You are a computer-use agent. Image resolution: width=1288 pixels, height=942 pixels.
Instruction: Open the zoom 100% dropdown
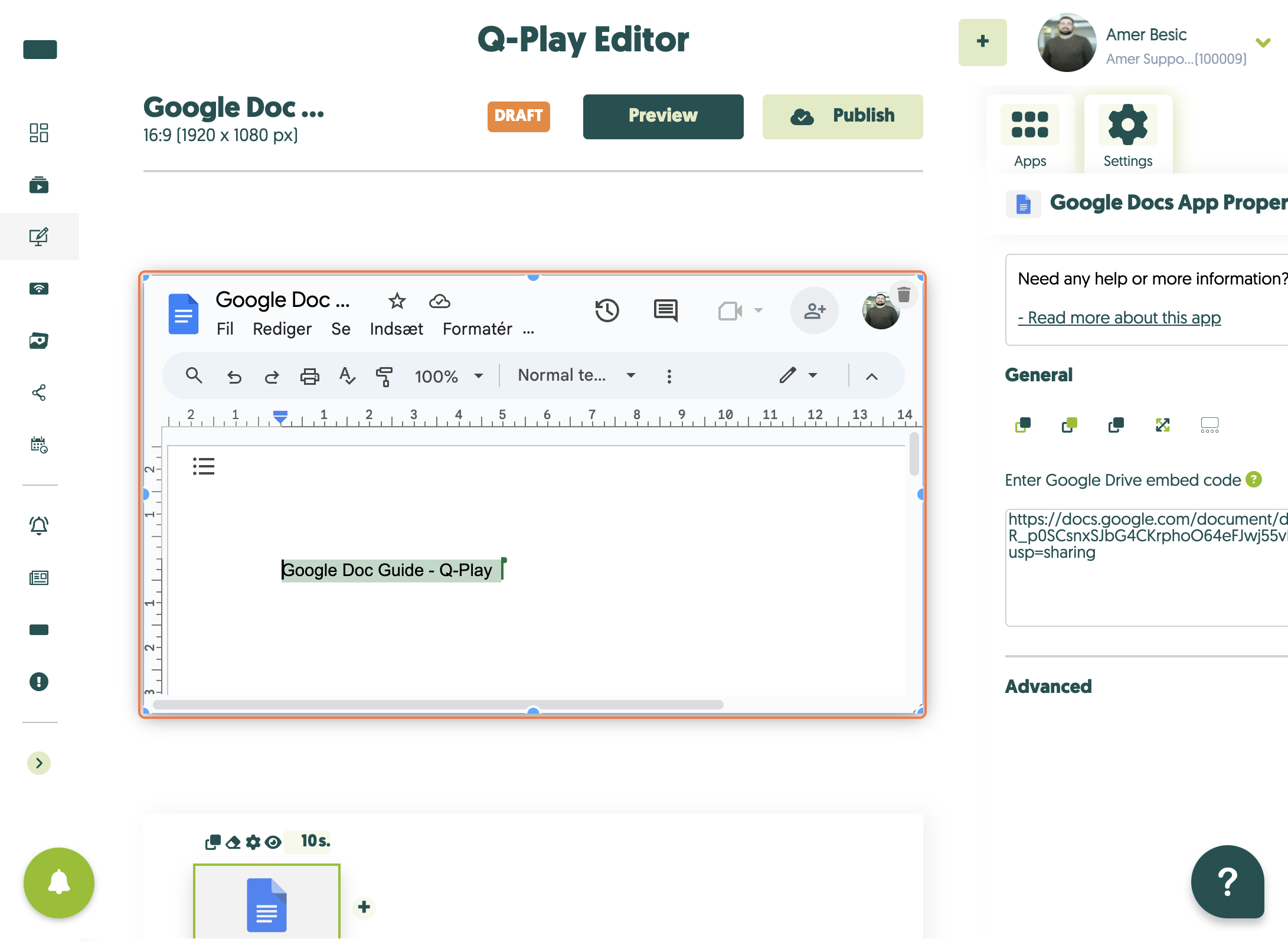(x=449, y=376)
